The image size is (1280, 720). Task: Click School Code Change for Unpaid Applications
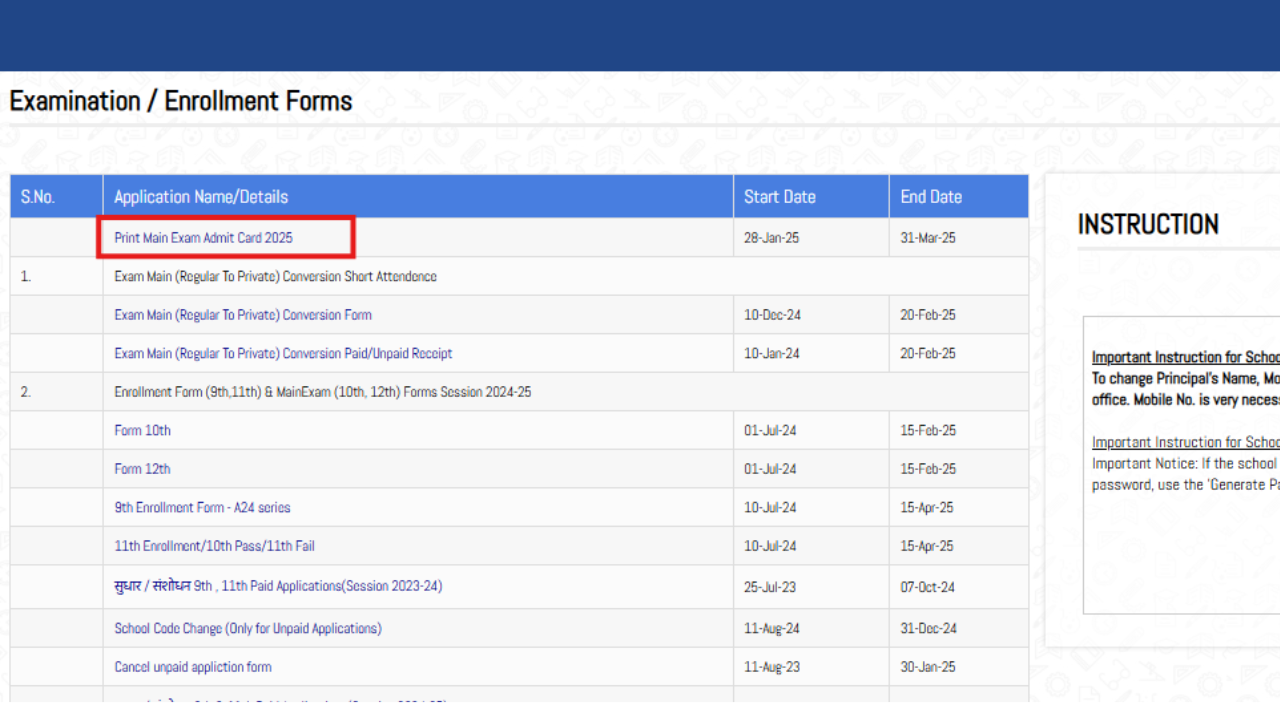tap(248, 628)
